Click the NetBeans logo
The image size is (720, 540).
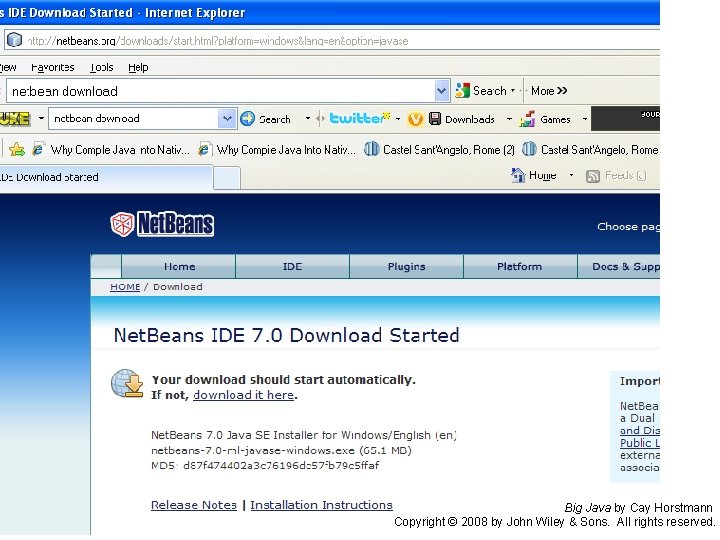pos(162,224)
